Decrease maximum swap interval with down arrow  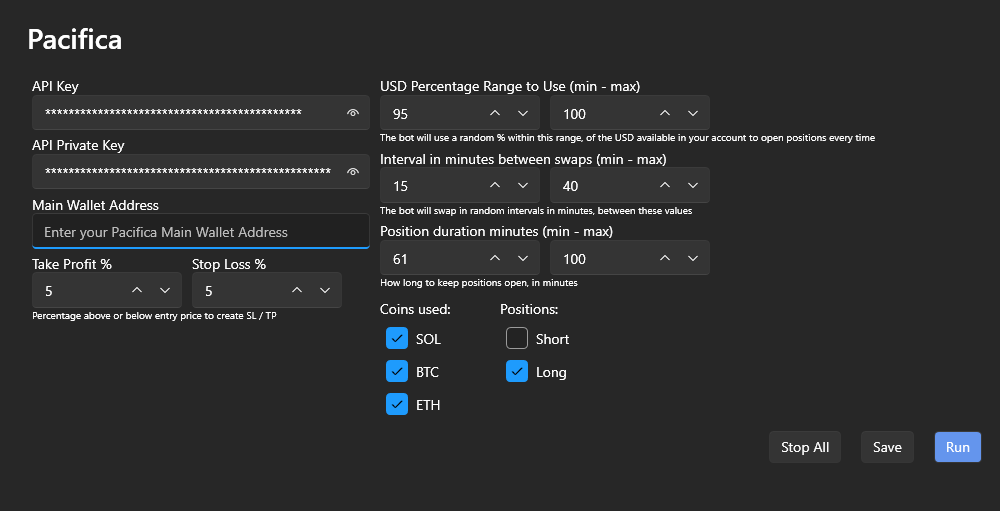pos(693,186)
